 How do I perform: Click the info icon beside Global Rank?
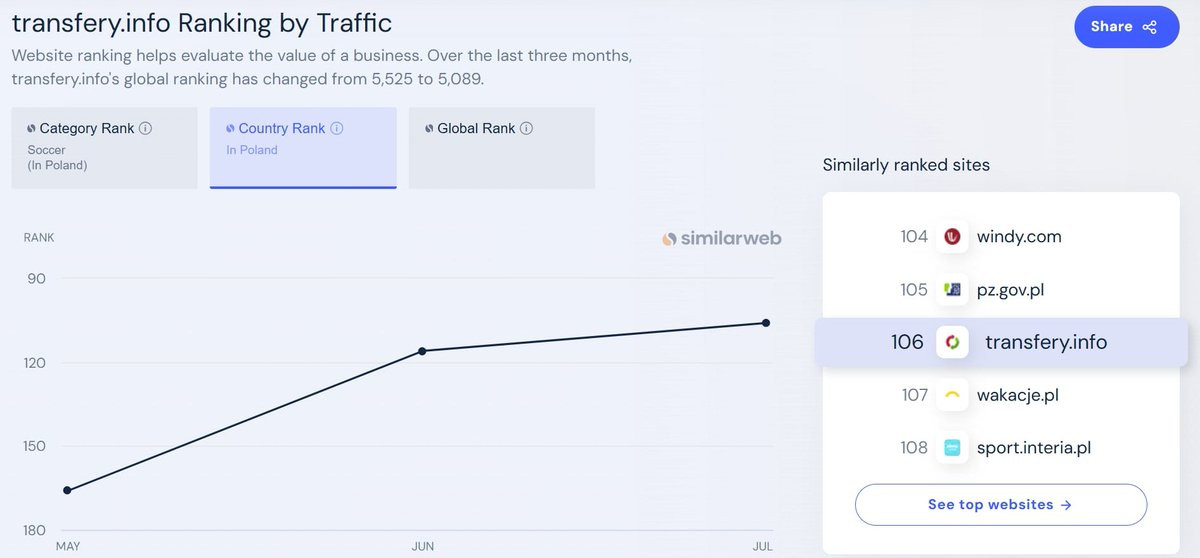(x=527, y=129)
